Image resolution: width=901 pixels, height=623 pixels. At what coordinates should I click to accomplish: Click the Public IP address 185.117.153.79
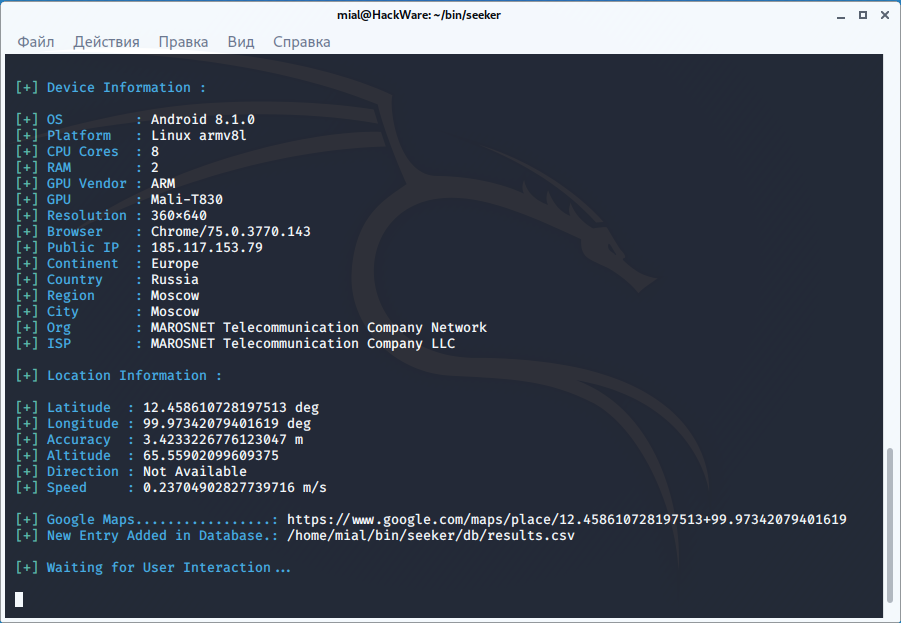tap(206, 248)
